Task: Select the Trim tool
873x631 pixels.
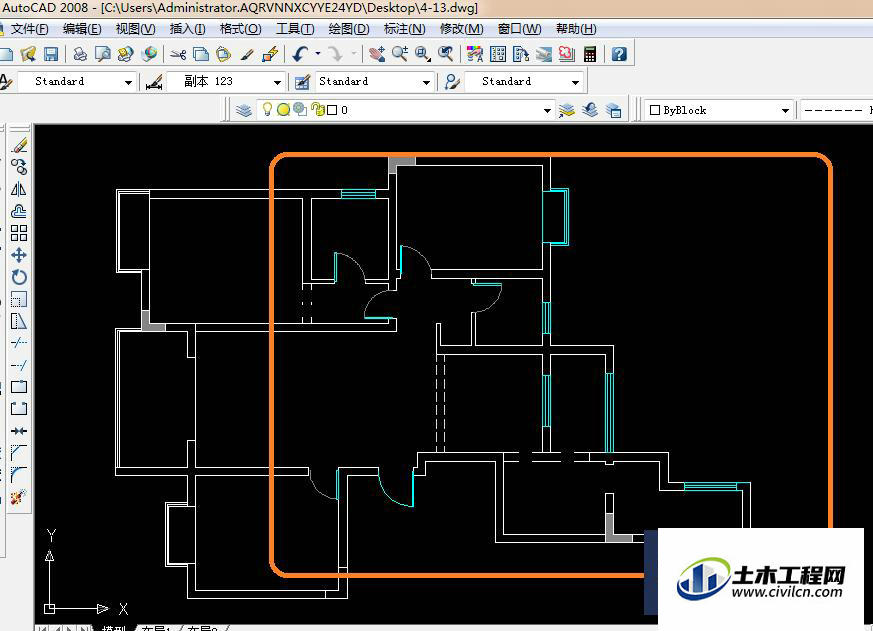Action: (19, 343)
